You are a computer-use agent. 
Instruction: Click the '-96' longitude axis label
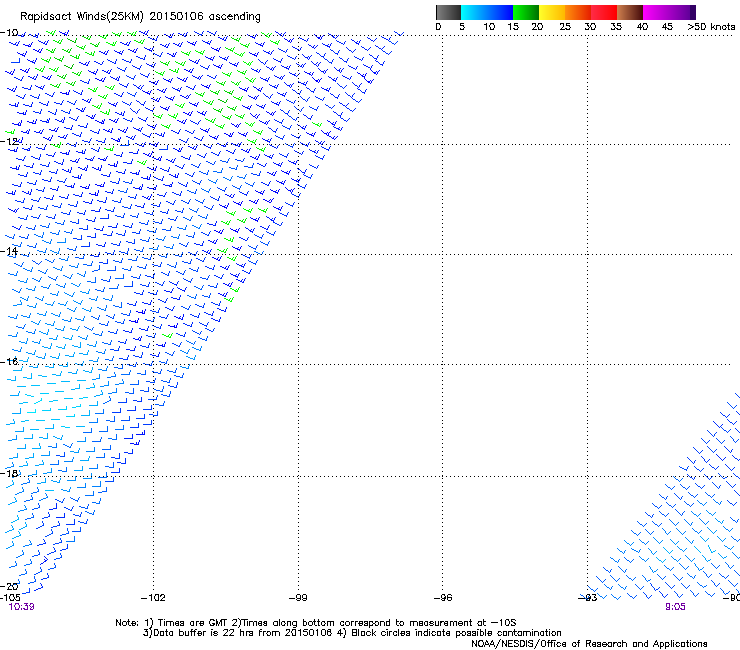tap(443, 598)
